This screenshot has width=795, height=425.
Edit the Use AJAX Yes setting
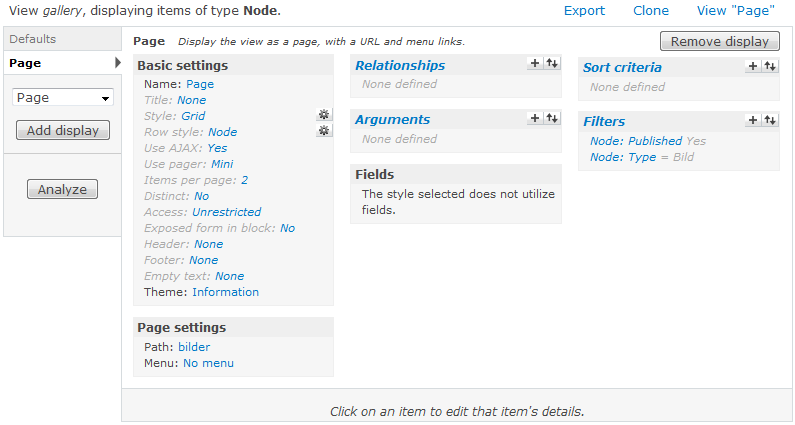pyautogui.click(x=217, y=148)
